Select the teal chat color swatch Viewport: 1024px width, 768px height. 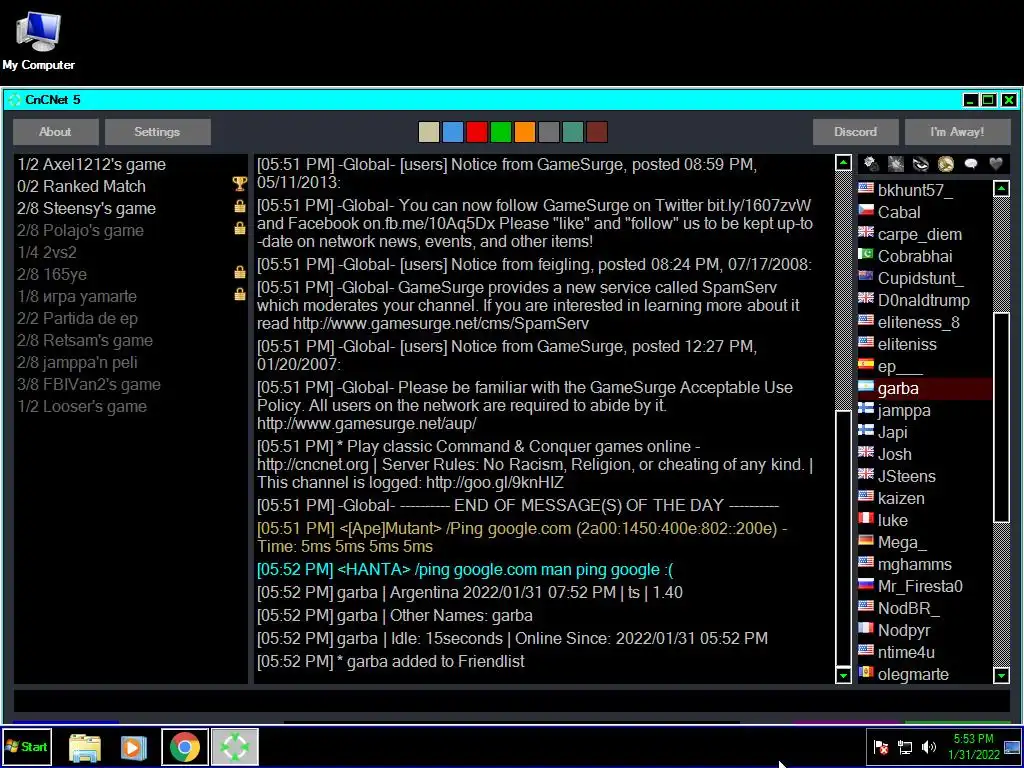tap(573, 132)
